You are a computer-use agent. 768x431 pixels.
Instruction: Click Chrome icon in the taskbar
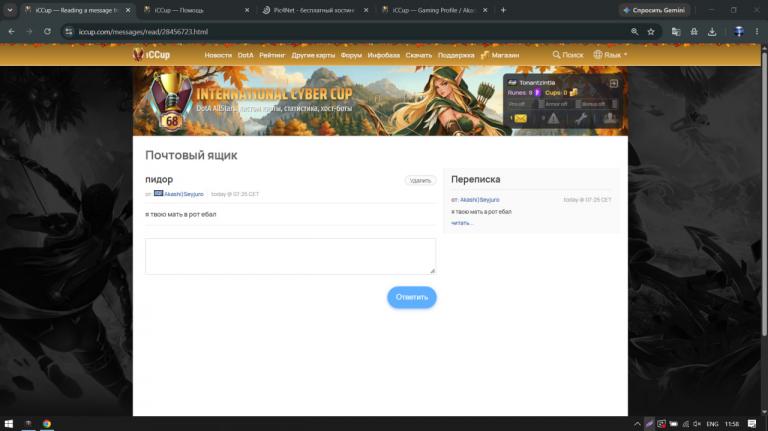click(x=47, y=424)
